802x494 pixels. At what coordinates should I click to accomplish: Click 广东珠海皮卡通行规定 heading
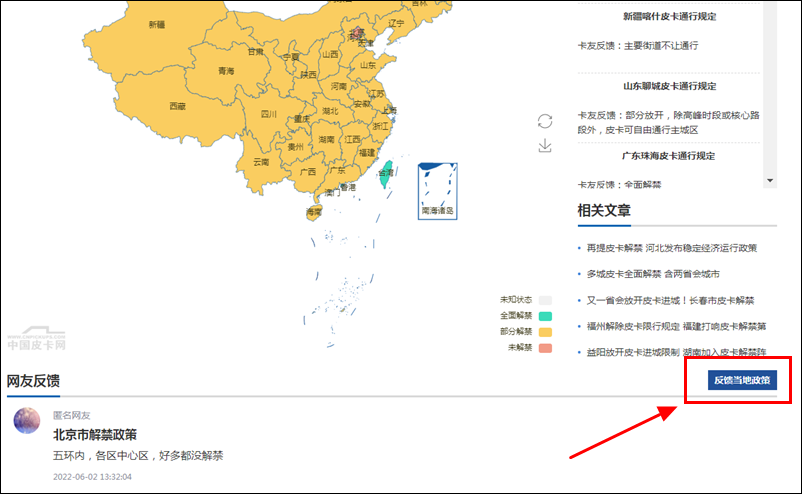click(x=669, y=156)
